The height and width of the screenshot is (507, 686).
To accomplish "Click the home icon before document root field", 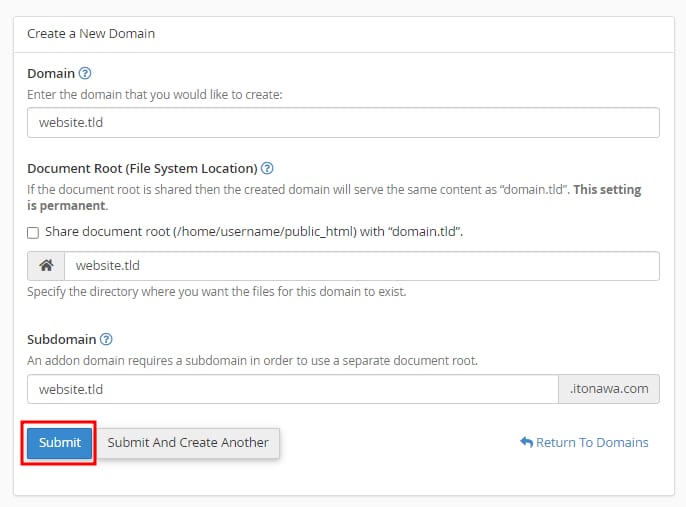I will point(46,266).
